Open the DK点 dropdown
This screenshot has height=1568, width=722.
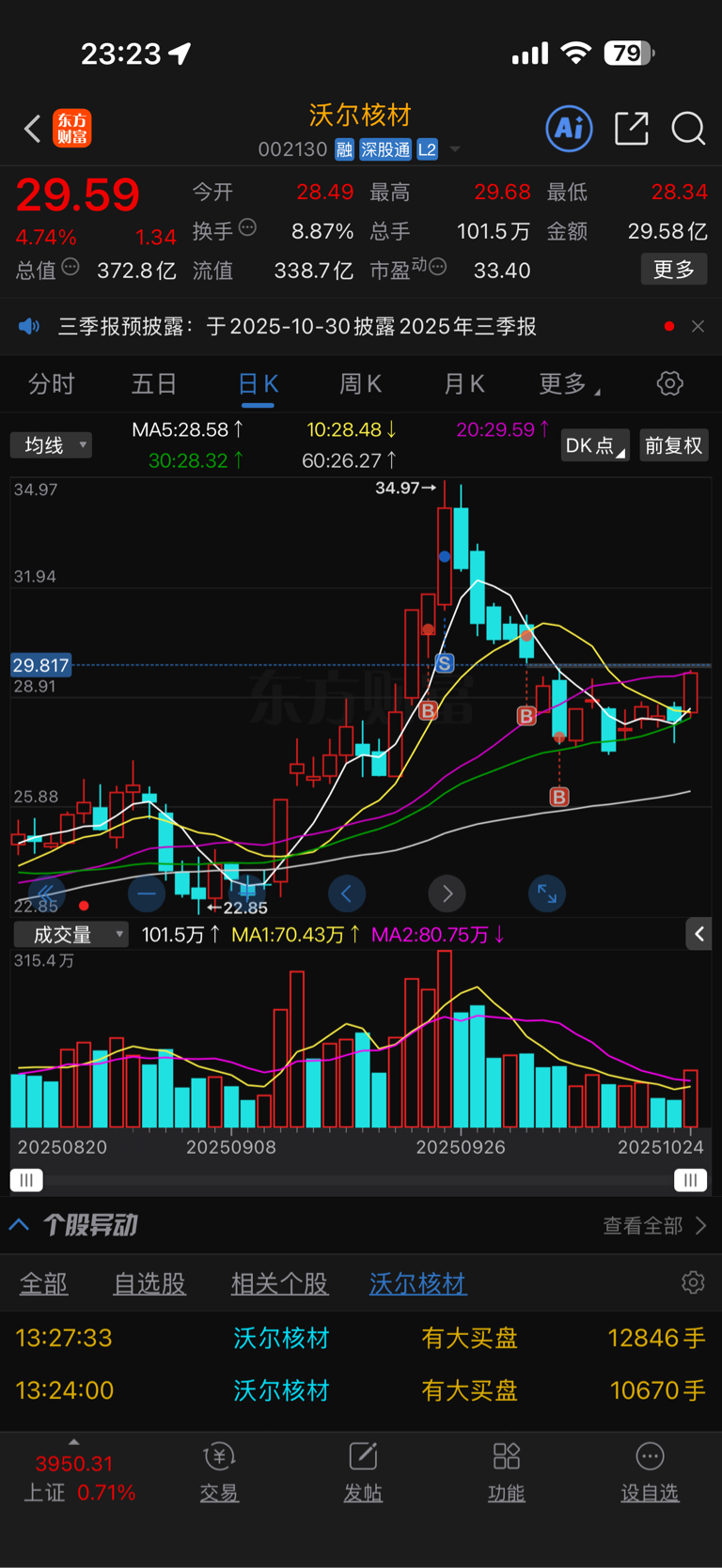tap(595, 445)
